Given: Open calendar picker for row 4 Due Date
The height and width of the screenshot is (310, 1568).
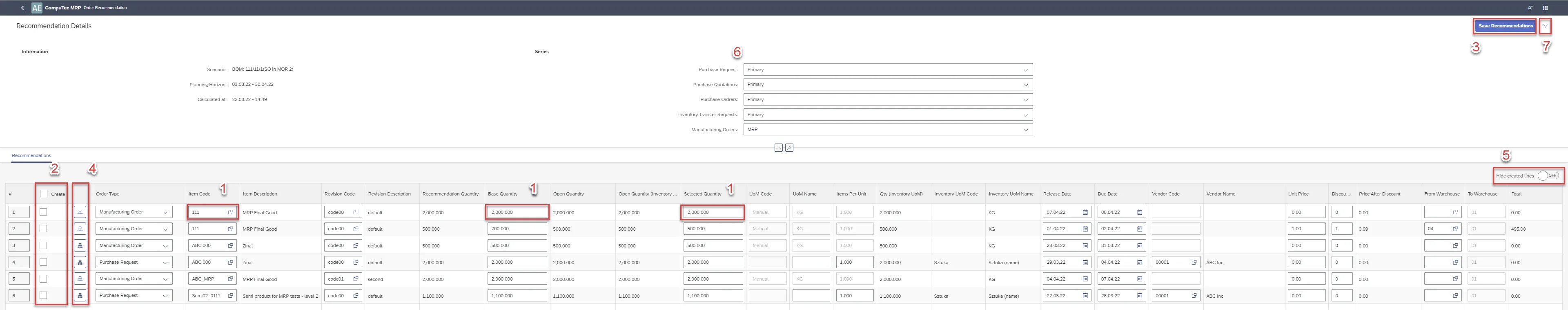Looking at the screenshot, I should click(1140, 263).
